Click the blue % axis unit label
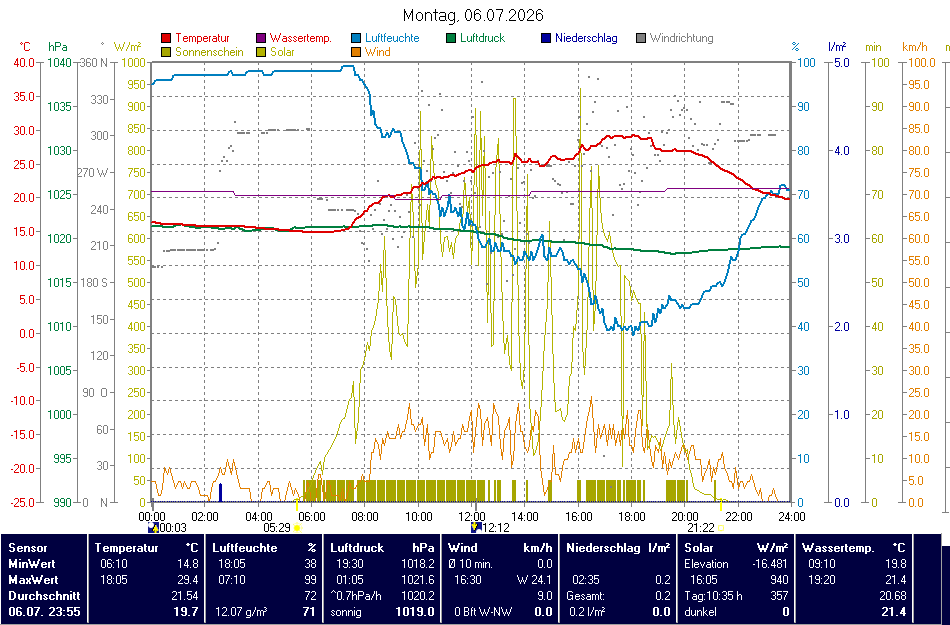 tap(796, 47)
